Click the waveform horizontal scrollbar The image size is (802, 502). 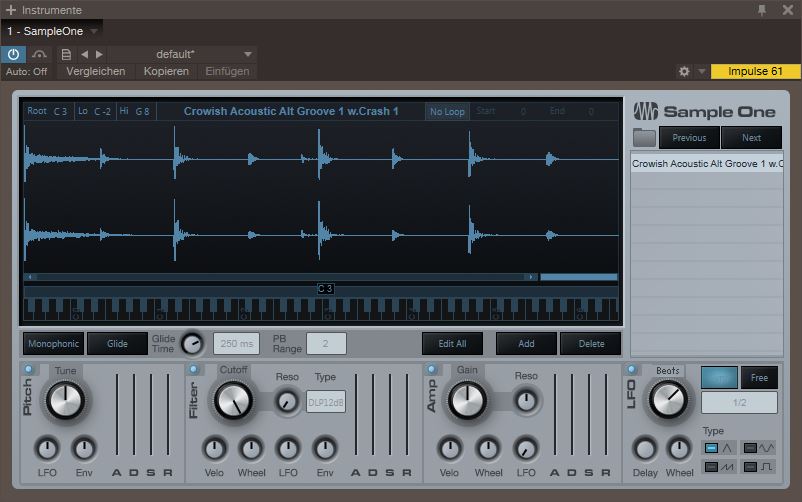pyautogui.click(x=280, y=277)
